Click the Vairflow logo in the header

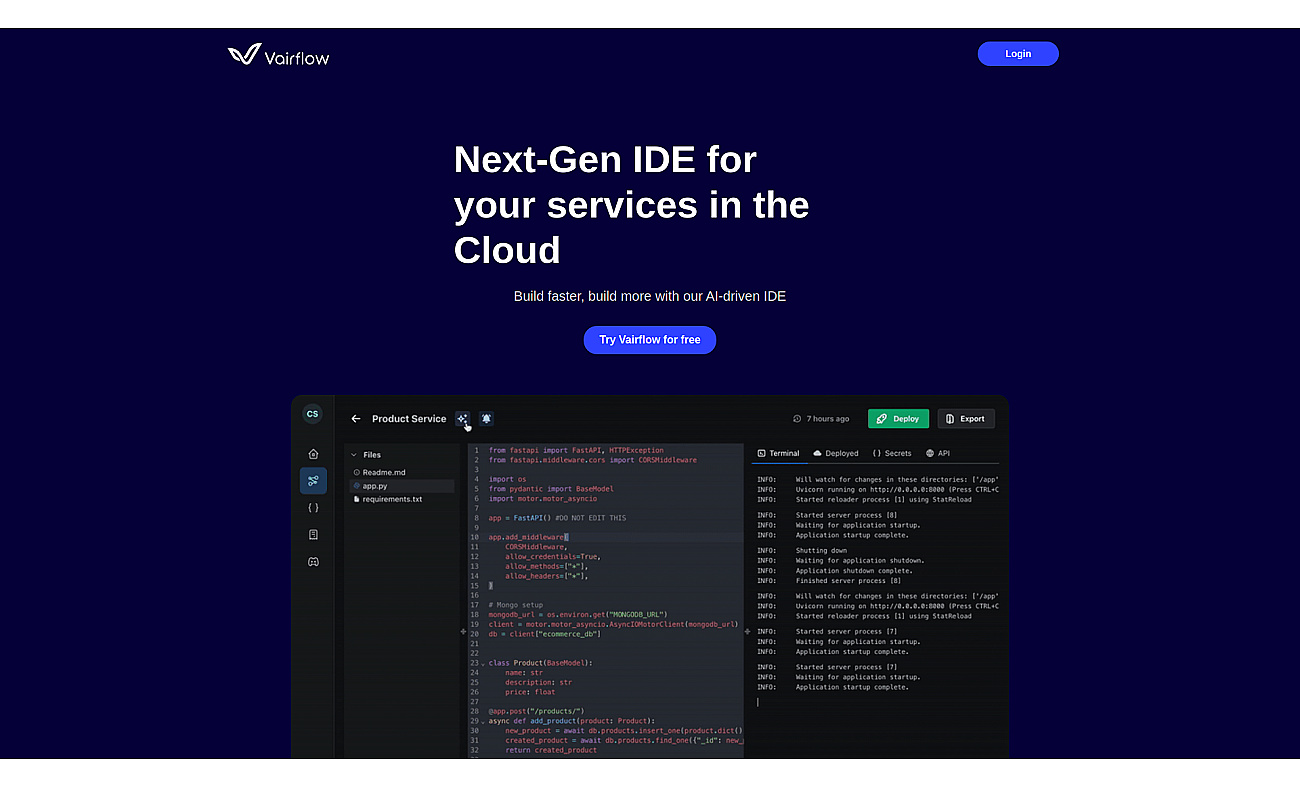tap(278, 55)
